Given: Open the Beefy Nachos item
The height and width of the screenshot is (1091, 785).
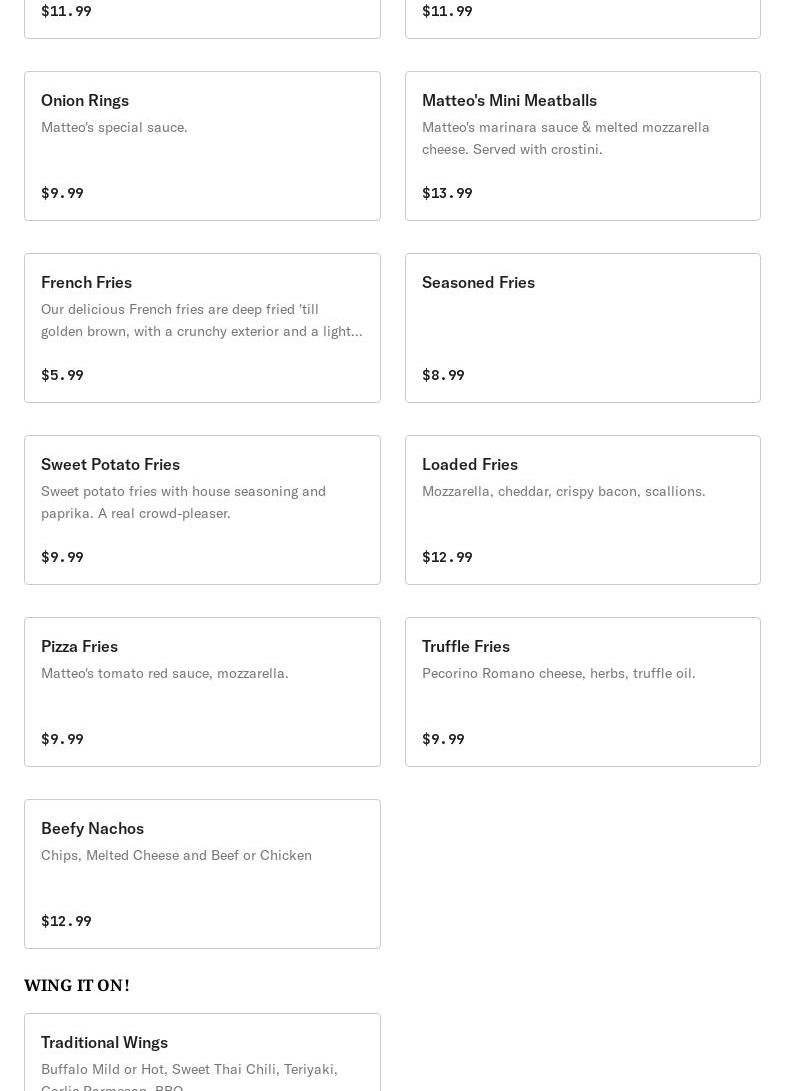Looking at the screenshot, I should [x=202, y=874].
